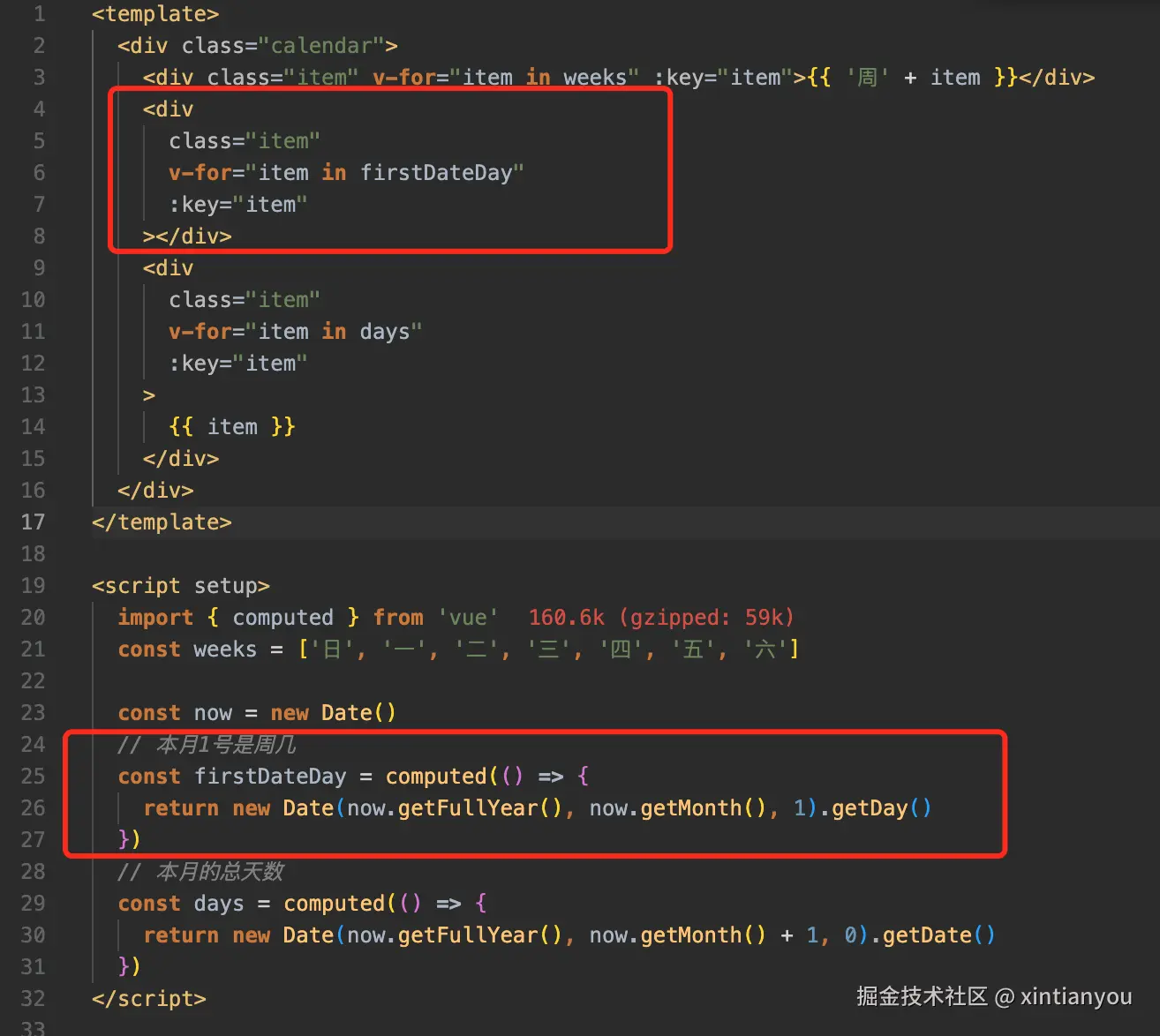The image size is (1160, 1036).
Task: Click "computed" call on line 25
Action: 436,777
